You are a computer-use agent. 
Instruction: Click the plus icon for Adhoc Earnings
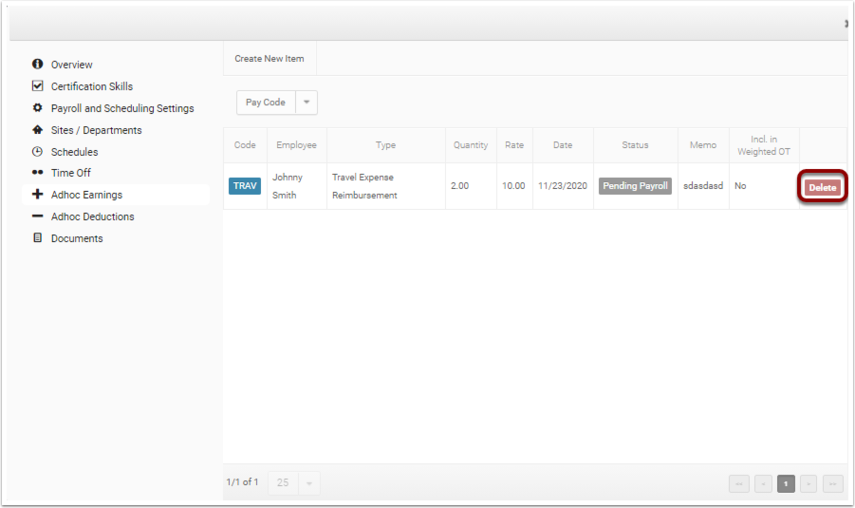[x=37, y=194]
